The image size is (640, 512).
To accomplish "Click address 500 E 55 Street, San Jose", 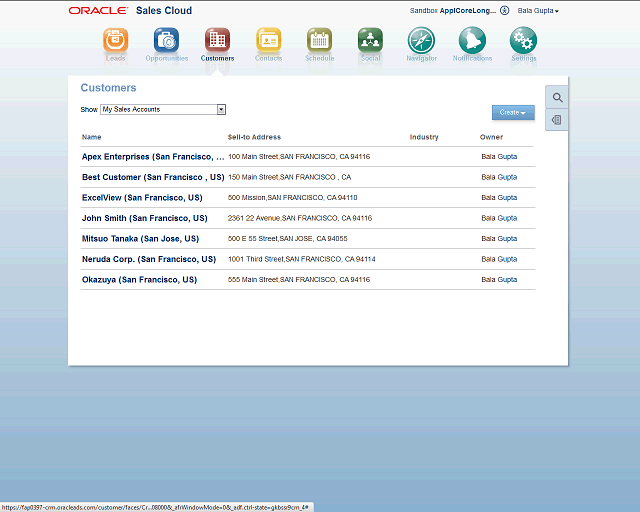I will 287,238.
